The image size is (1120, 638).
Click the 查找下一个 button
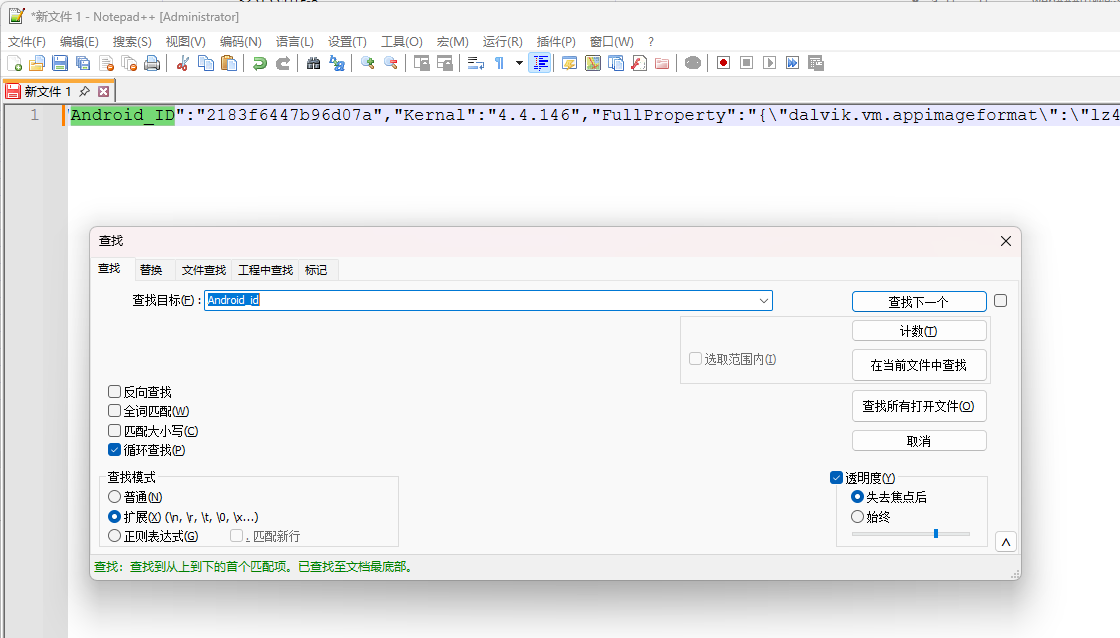tap(919, 301)
